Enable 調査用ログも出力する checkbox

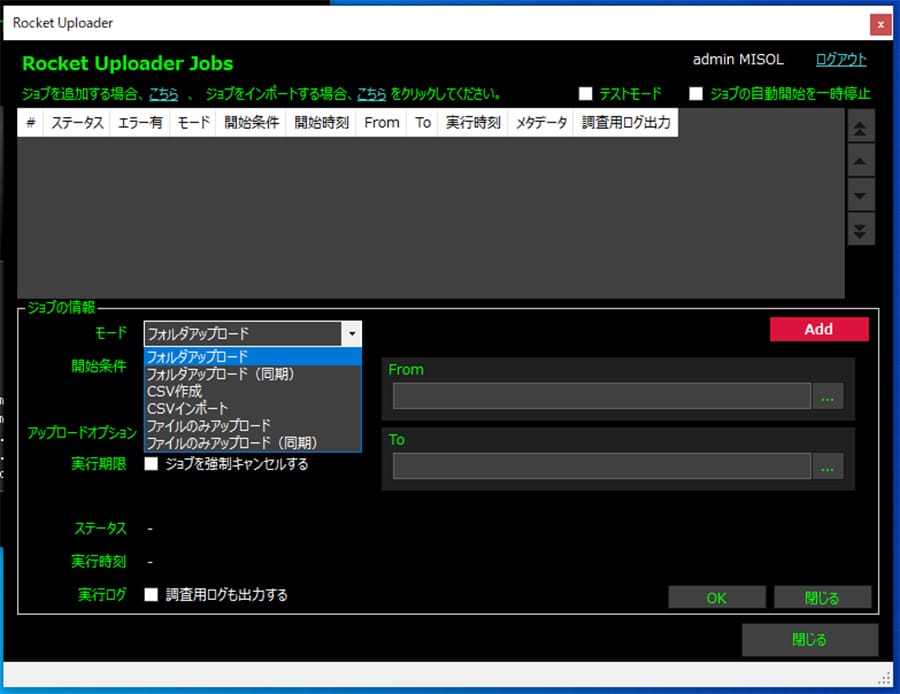pos(151,595)
